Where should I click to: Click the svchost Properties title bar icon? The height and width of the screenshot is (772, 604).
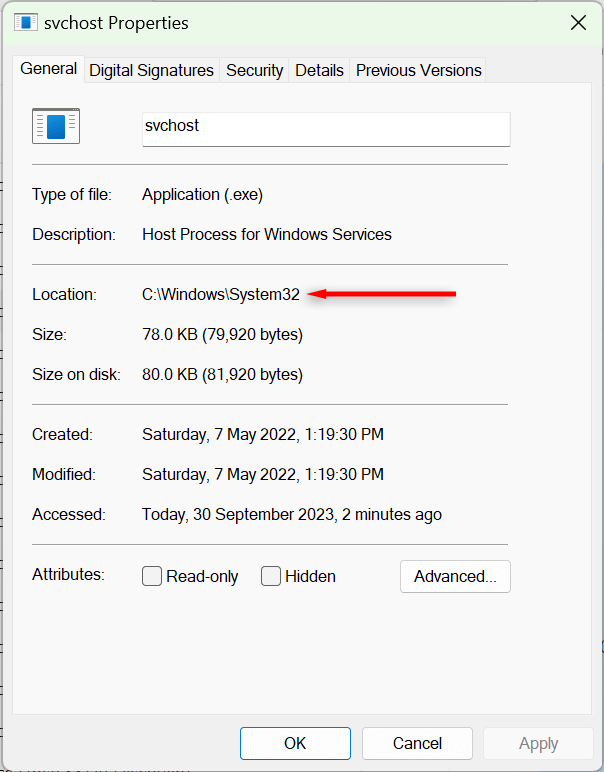tap(26, 23)
